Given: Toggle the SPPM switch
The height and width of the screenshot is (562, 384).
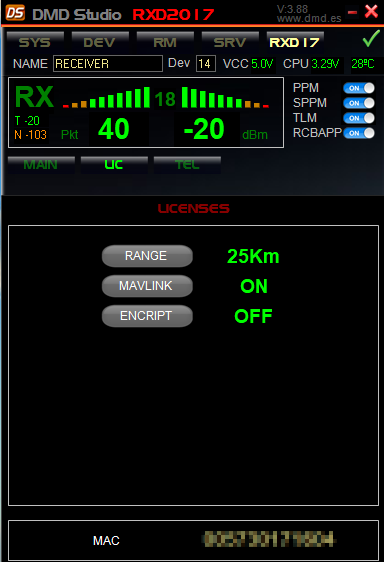Looking at the screenshot, I should coord(359,103).
